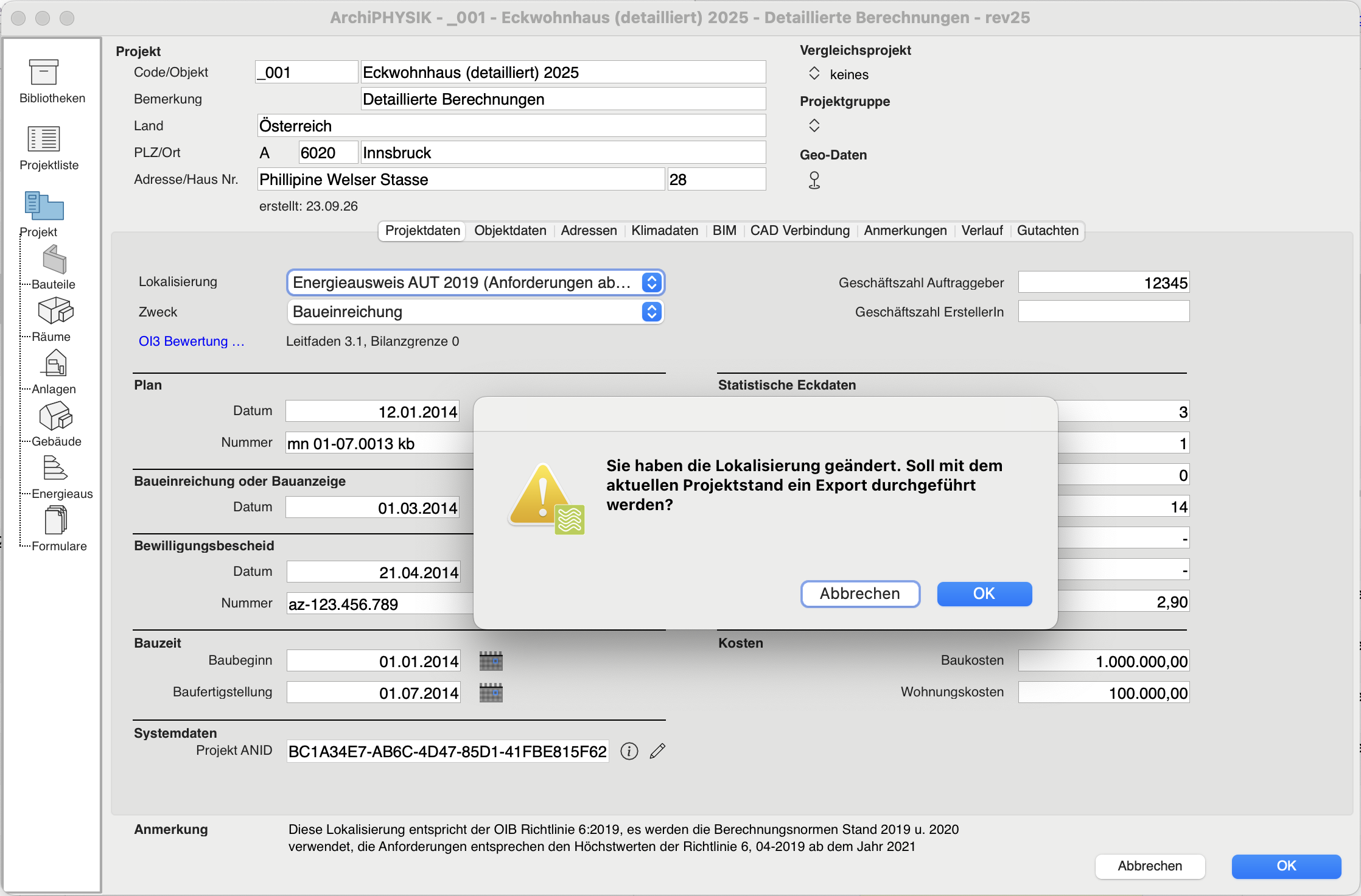Open the Gebäude building icon
The width and height of the screenshot is (1361, 896).
55,416
